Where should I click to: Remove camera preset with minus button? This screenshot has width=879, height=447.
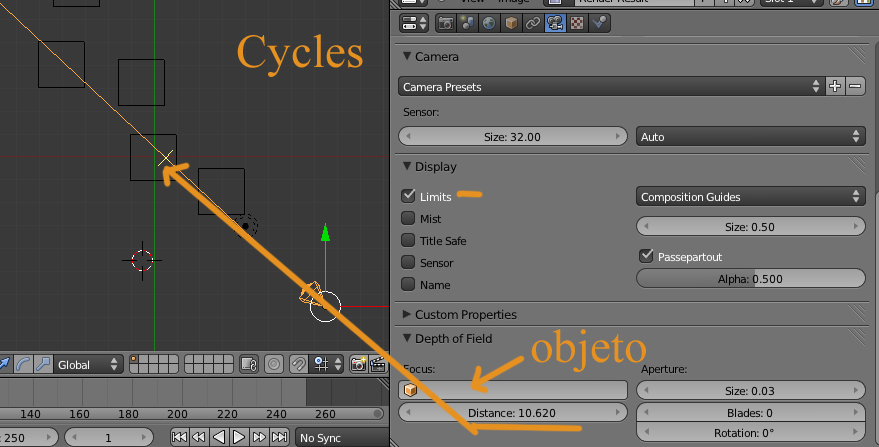(855, 86)
